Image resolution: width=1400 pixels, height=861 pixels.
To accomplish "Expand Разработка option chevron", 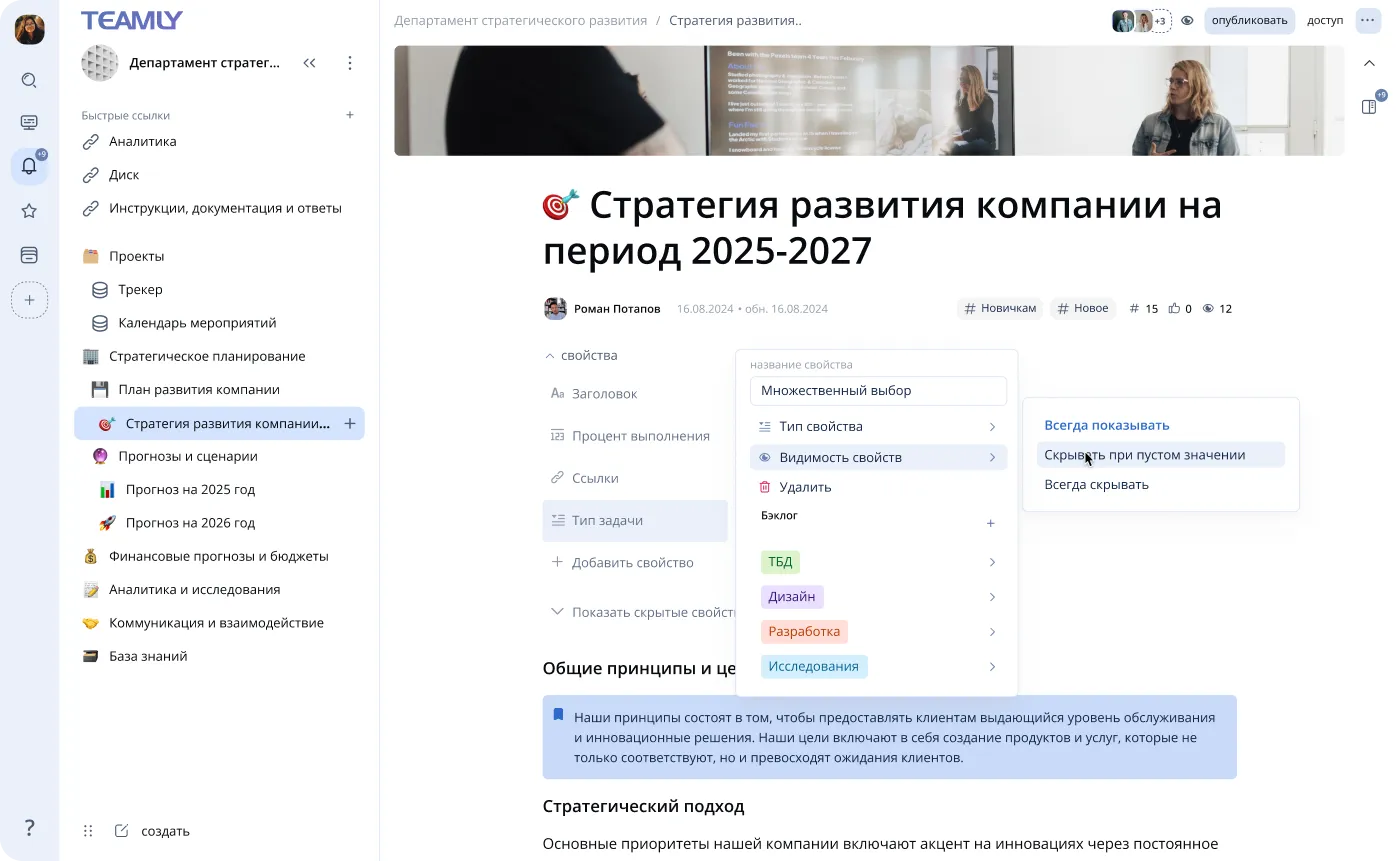I will click(992, 632).
